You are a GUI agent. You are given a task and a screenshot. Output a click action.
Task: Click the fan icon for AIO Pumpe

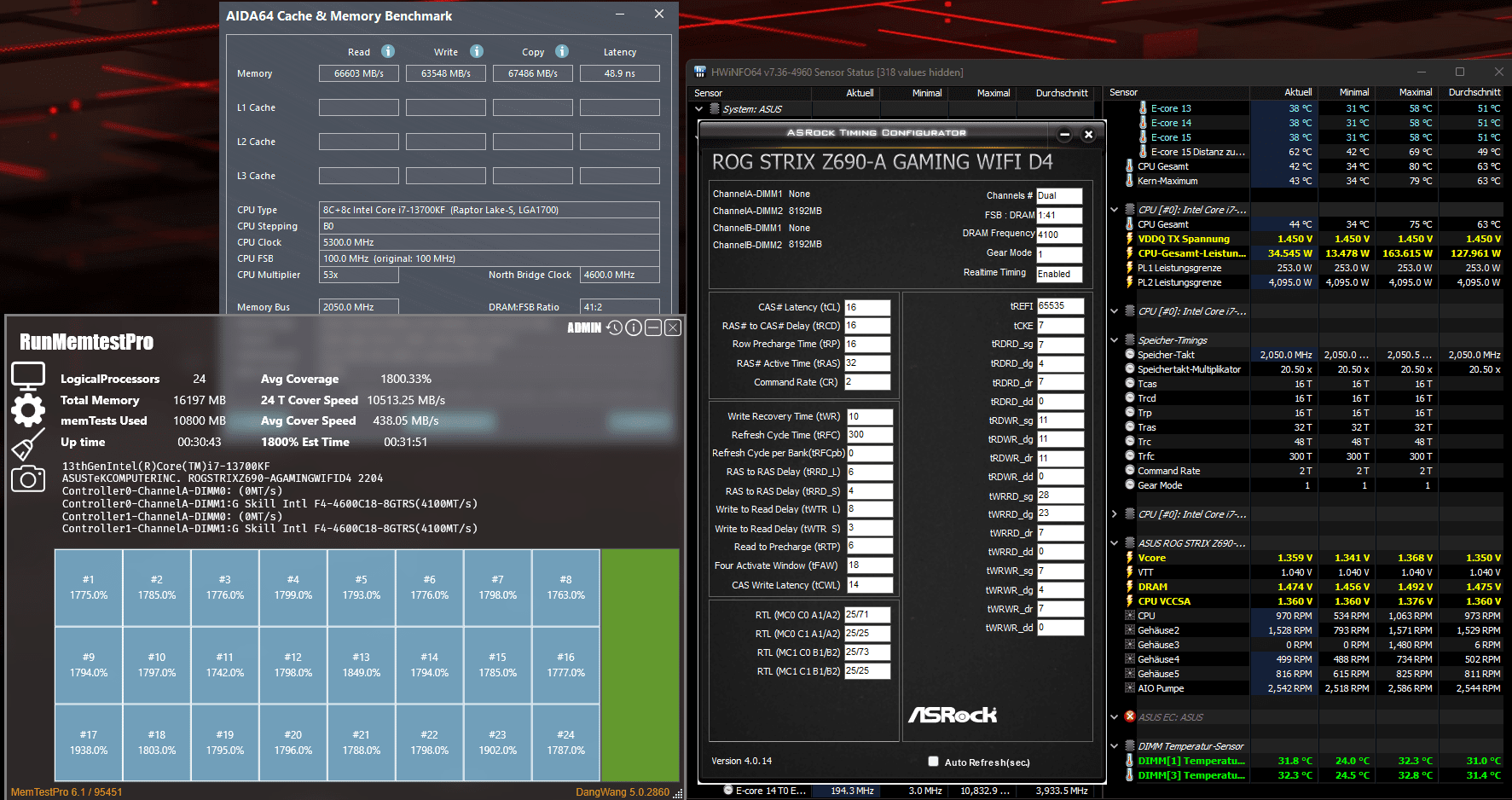tap(1130, 688)
